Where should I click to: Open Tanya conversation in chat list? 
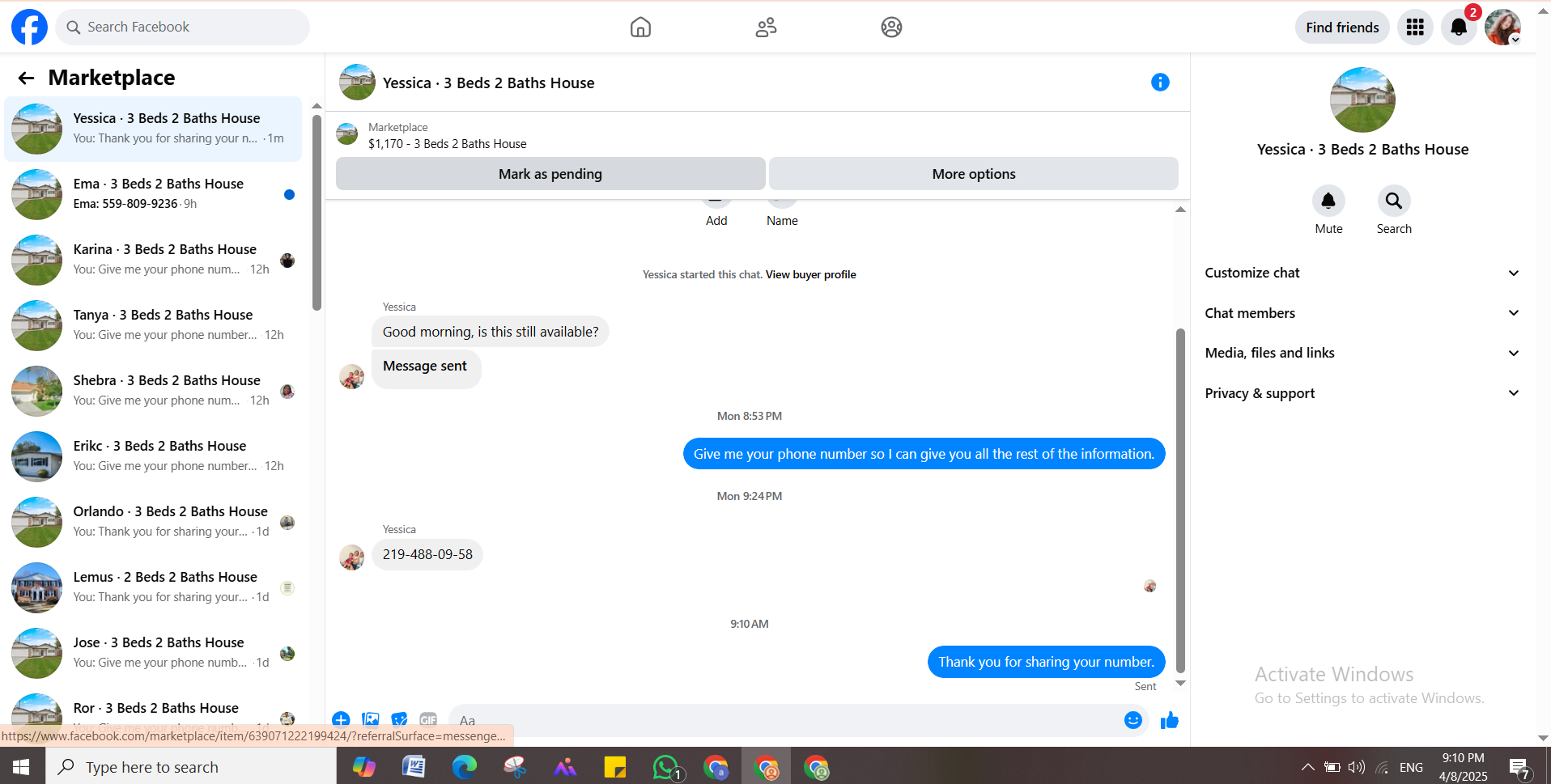point(153,325)
